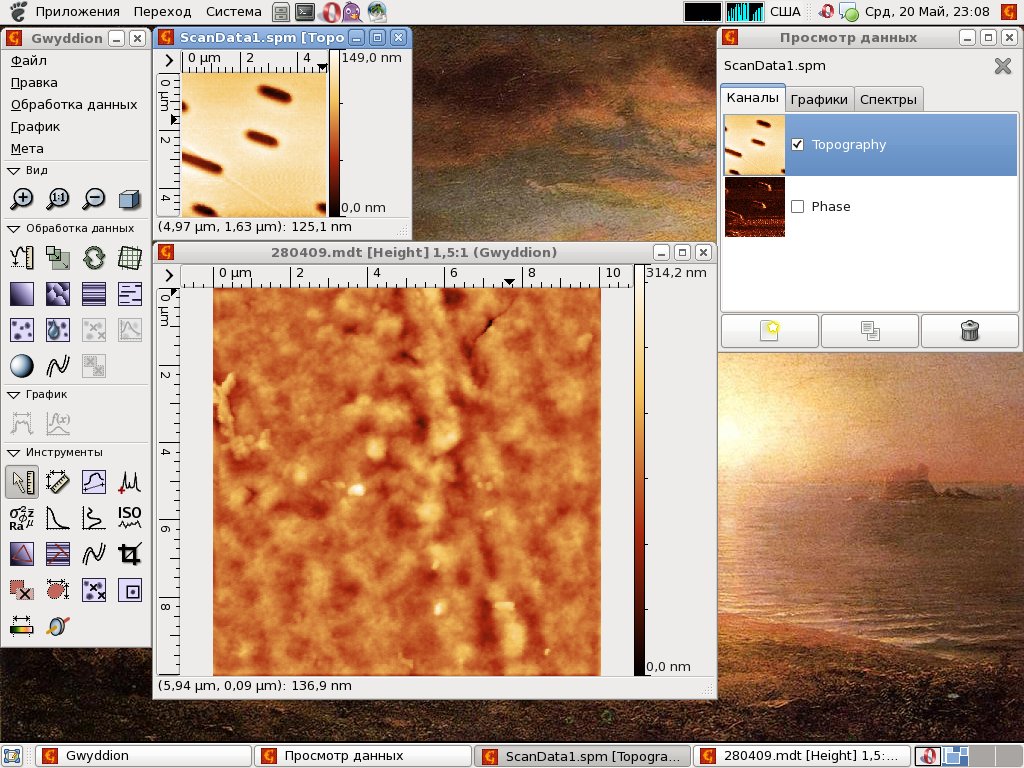Click the trash delete button in data browser
Viewport: 1024px width, 768px height.
pos(970,330)
